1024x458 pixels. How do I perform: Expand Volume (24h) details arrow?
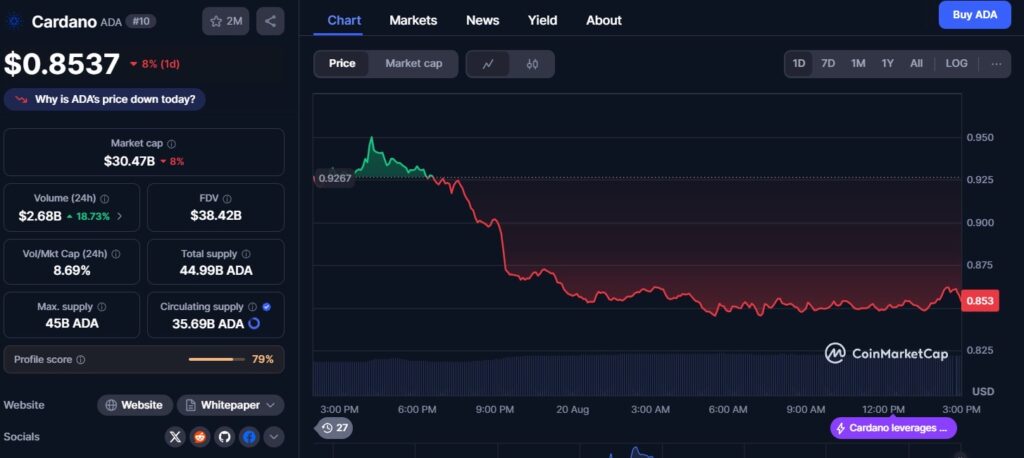pyautogui.click(x=120, y=216)
